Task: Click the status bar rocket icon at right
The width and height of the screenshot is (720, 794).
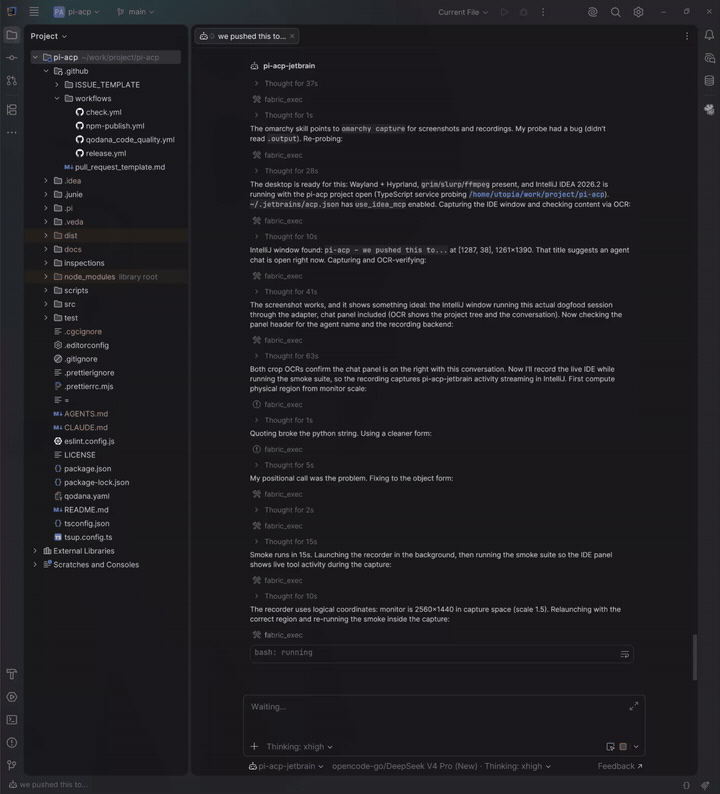Action: click(705, 785)
